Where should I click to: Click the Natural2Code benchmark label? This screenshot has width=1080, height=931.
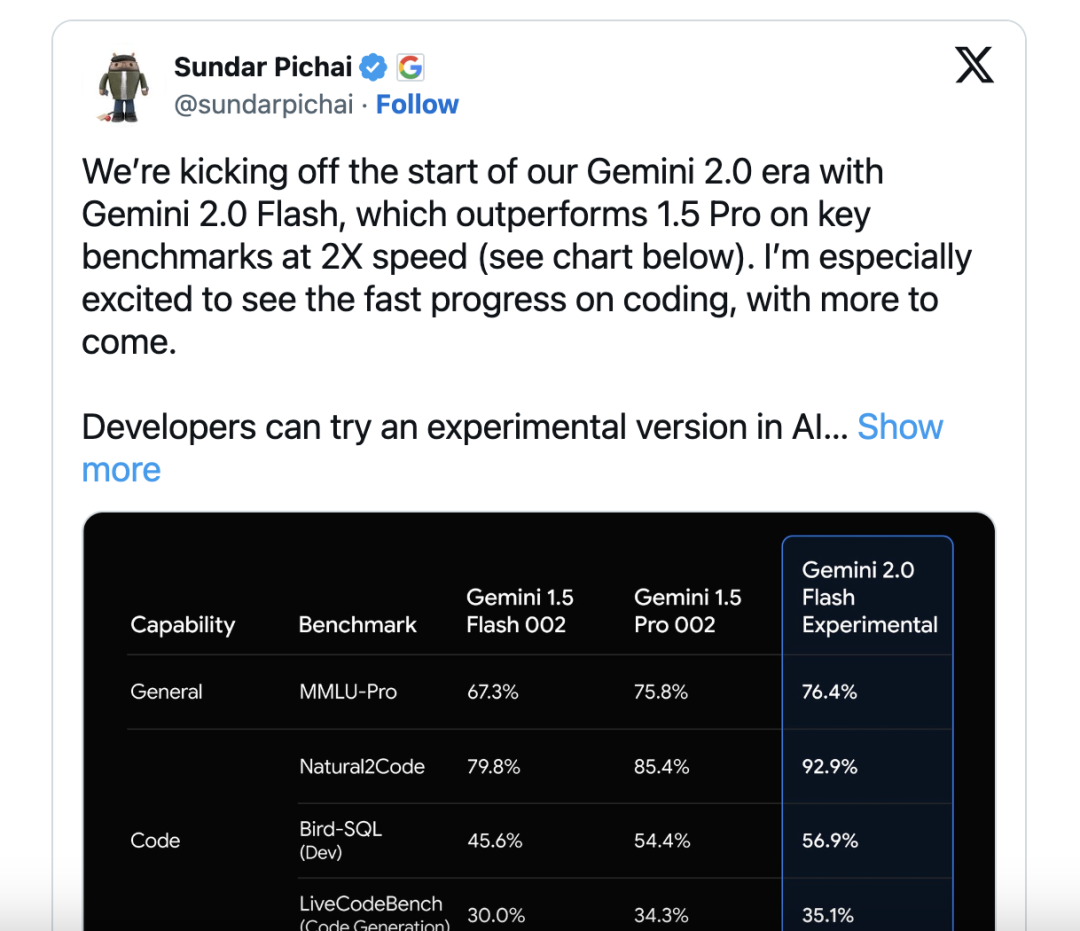(361, 767)
